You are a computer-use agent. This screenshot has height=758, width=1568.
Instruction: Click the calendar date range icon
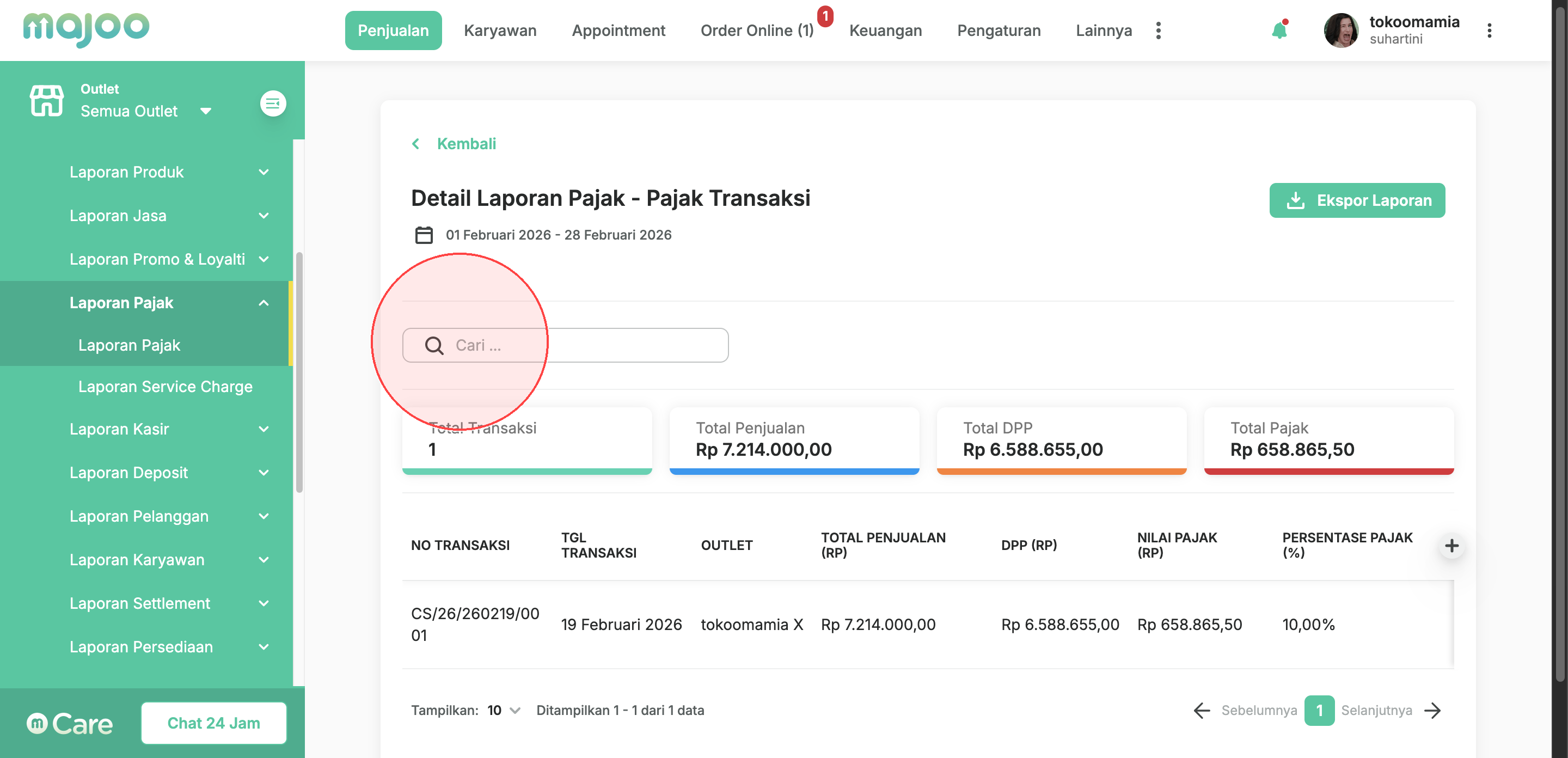[x=424, y=235]
